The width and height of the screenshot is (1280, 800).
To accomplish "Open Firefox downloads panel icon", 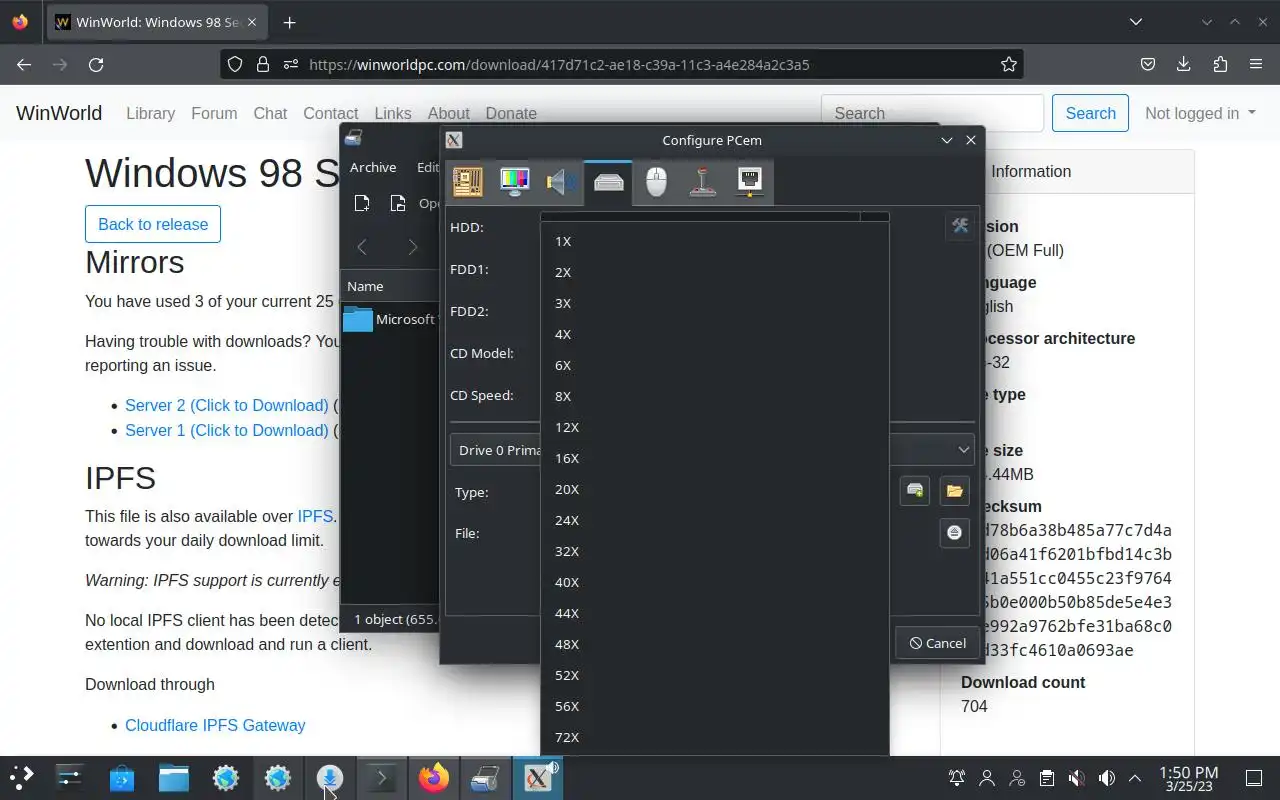I will (1184, 64).
